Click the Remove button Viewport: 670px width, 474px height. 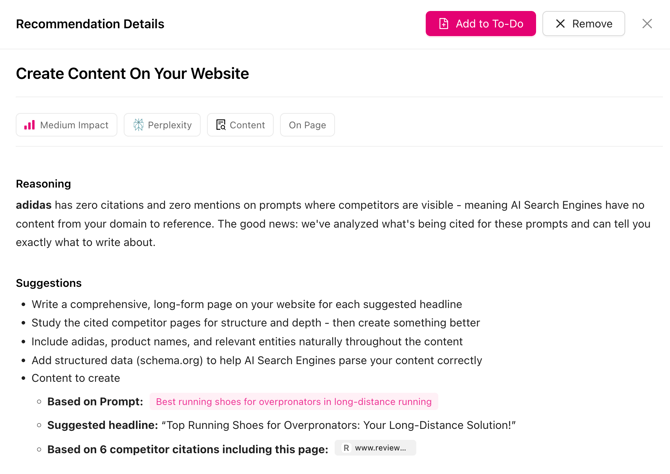tap(583, 24)
